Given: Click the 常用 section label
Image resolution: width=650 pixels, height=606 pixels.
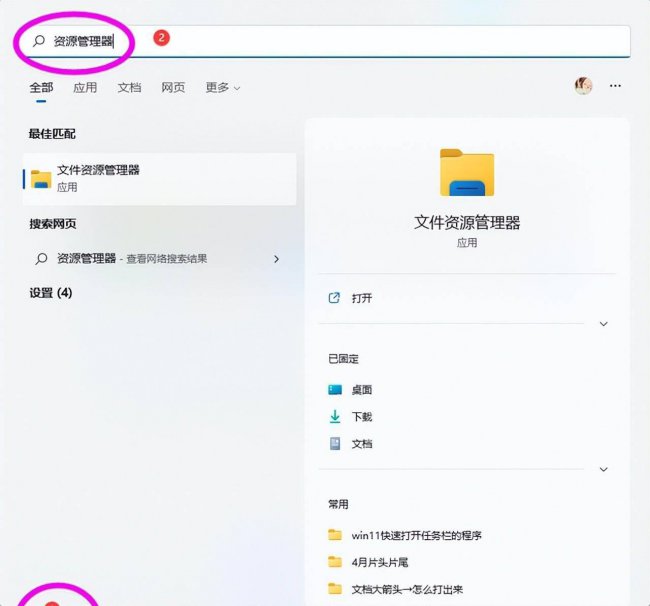Looking at the screenshot, I should [338, 504].
